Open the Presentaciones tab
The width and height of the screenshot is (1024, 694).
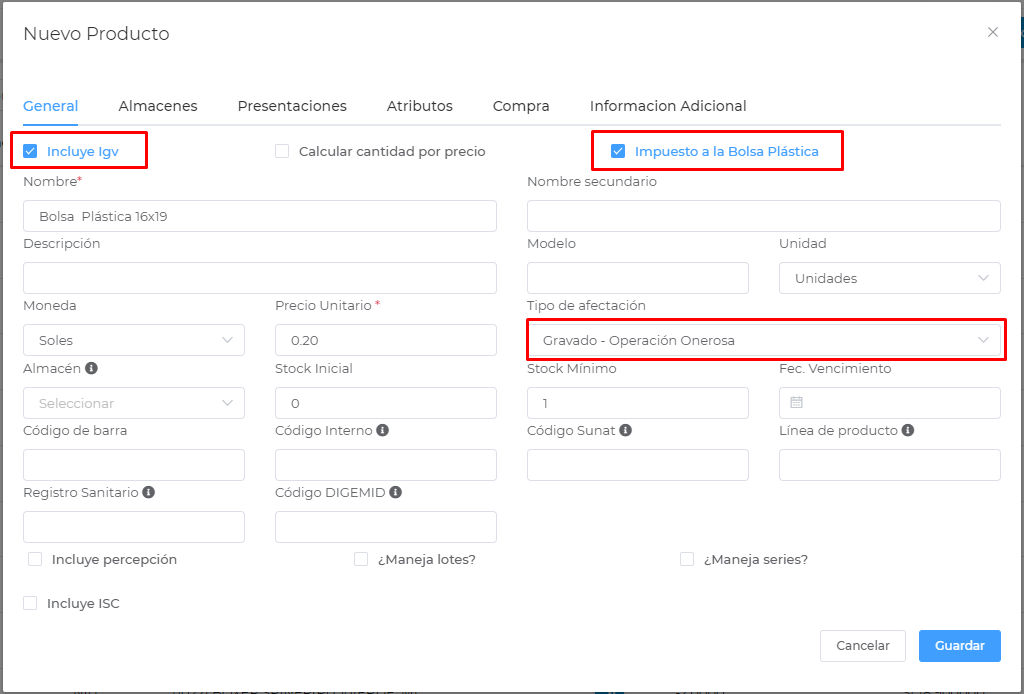[x=292, y=106]
